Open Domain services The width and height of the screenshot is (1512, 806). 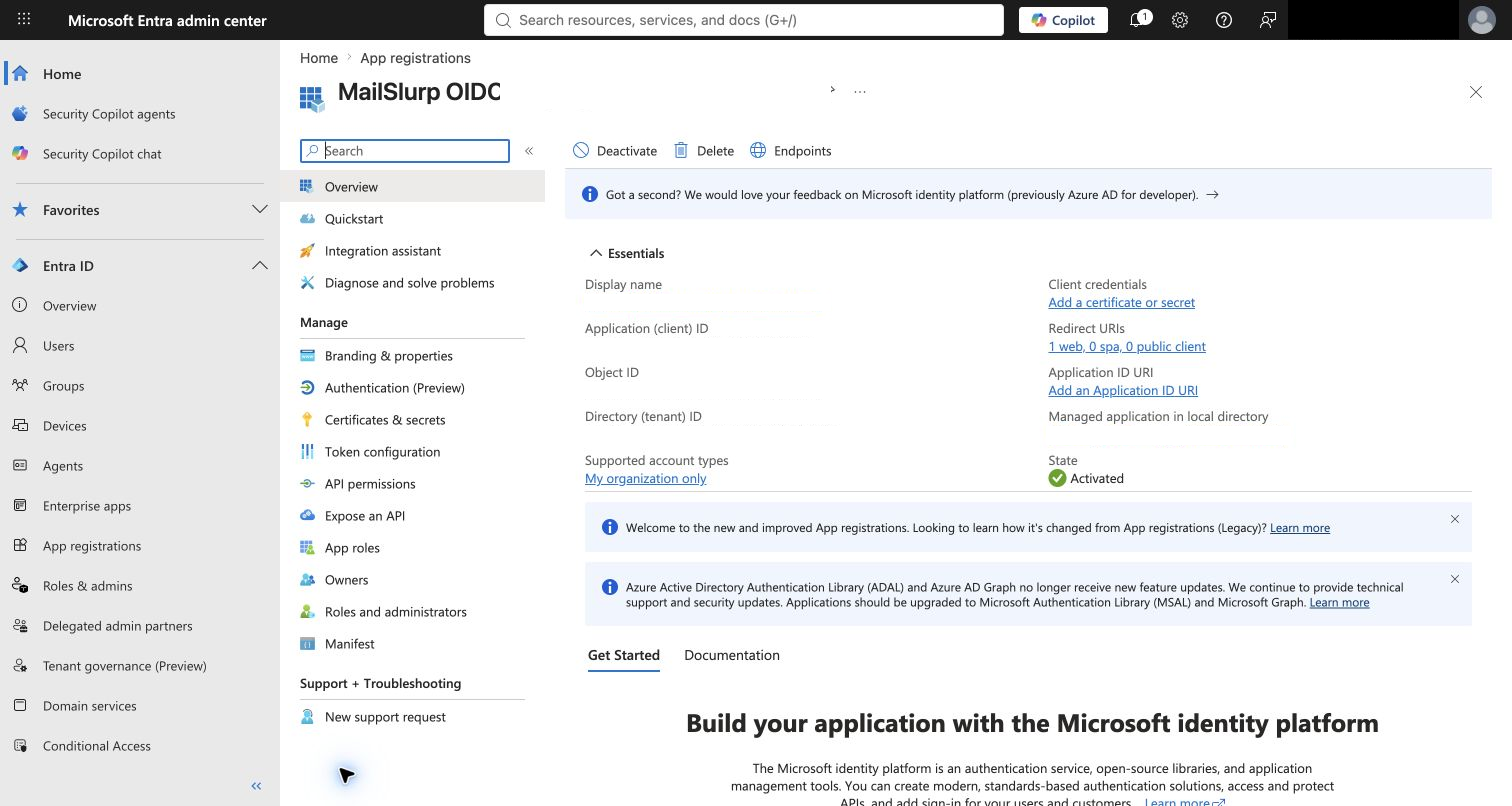89,706
